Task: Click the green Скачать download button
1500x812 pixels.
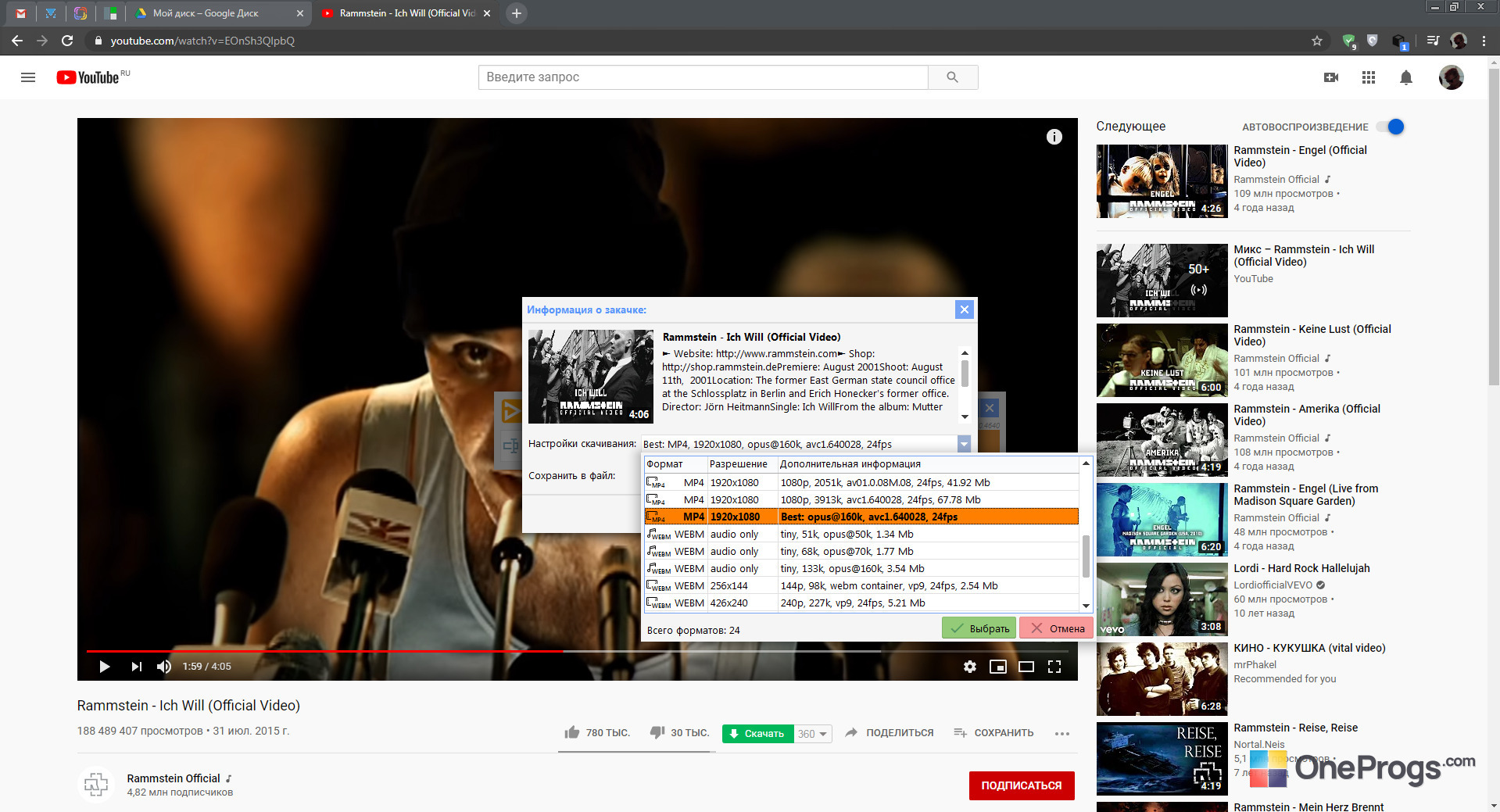Action: (x=757, y=734)
